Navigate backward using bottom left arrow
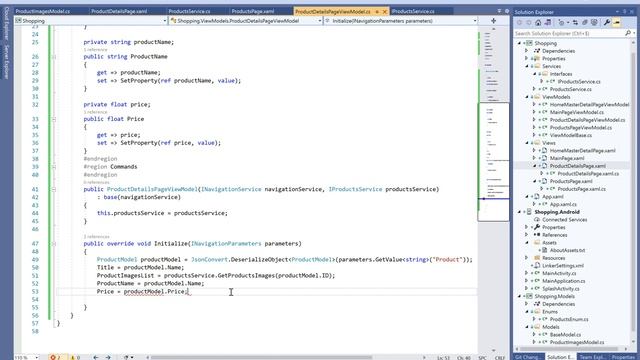 96,357
